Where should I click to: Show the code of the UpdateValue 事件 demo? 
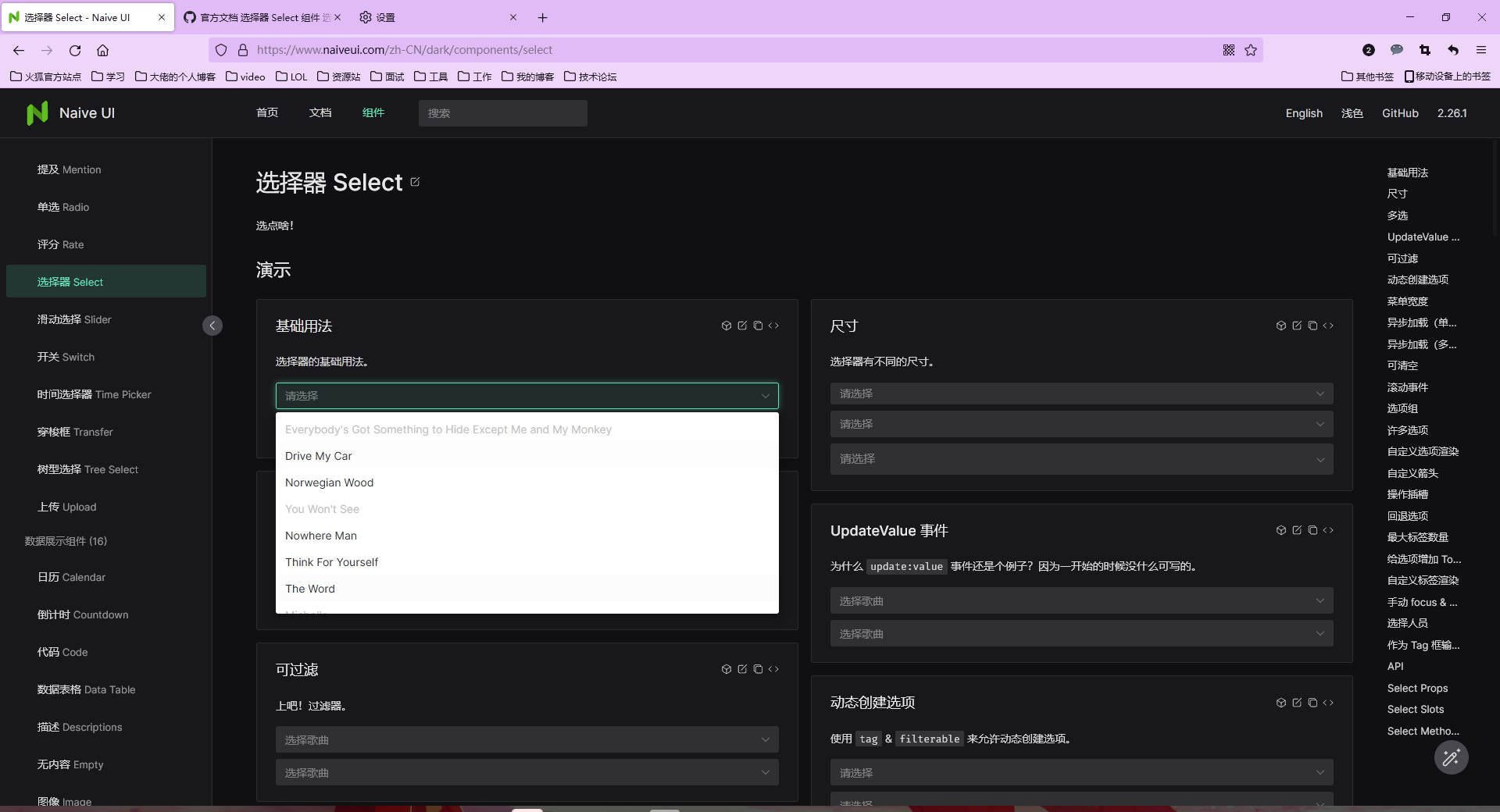(1329, 530)
